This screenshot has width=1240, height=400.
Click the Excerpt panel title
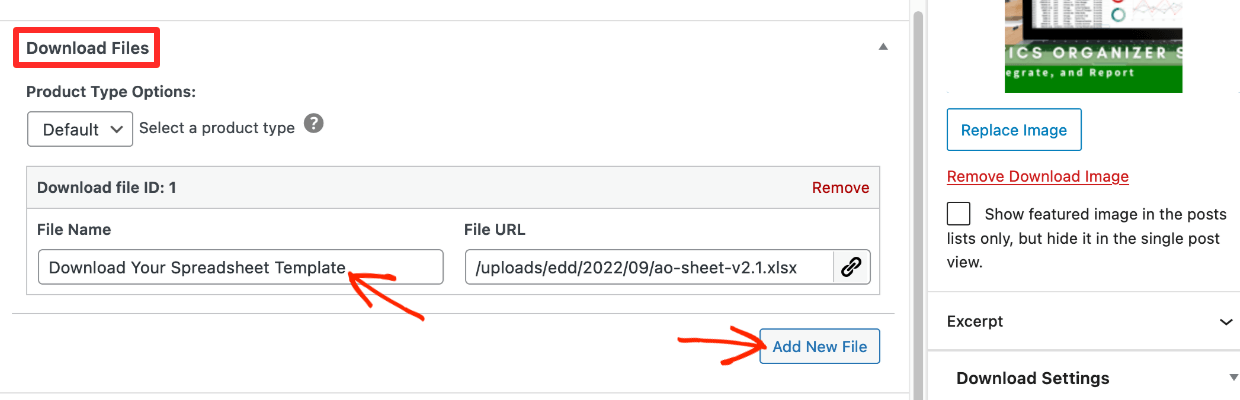coord(975,322)
